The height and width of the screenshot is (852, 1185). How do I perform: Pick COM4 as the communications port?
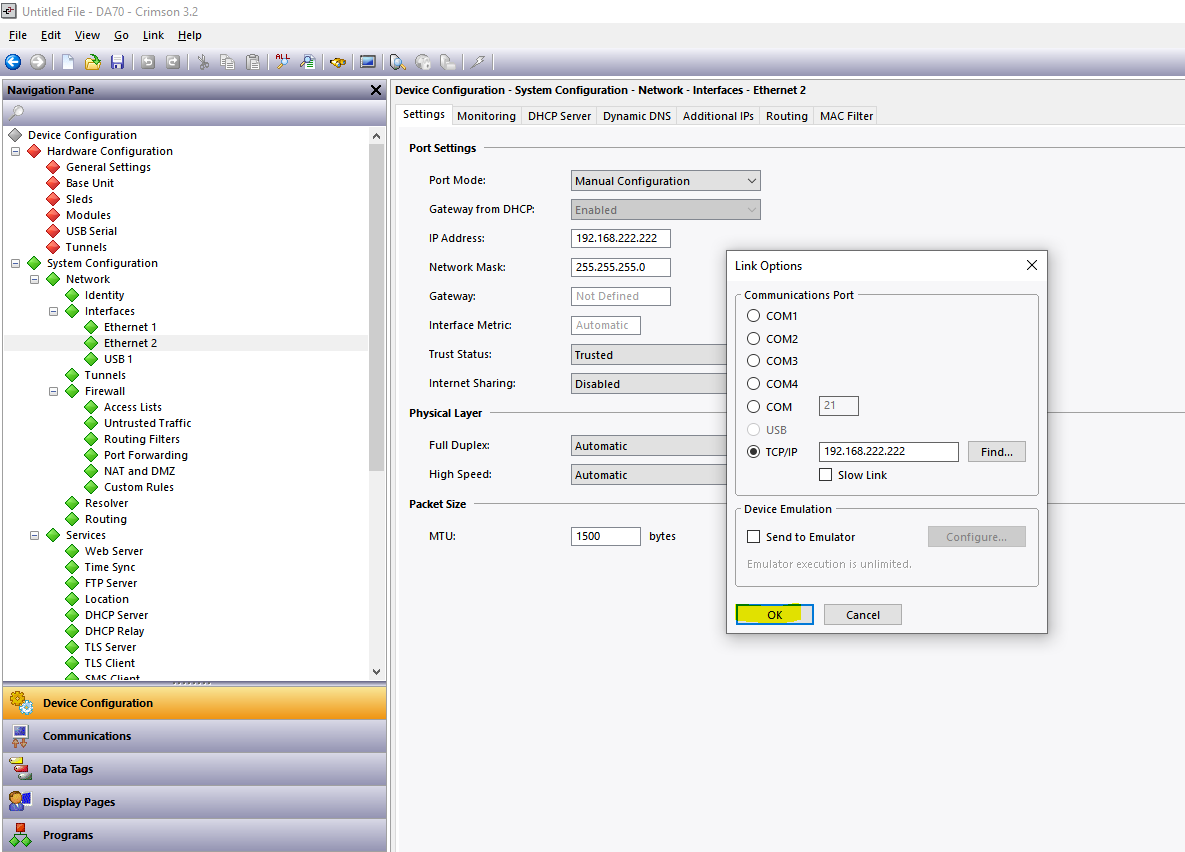(753, 384)
